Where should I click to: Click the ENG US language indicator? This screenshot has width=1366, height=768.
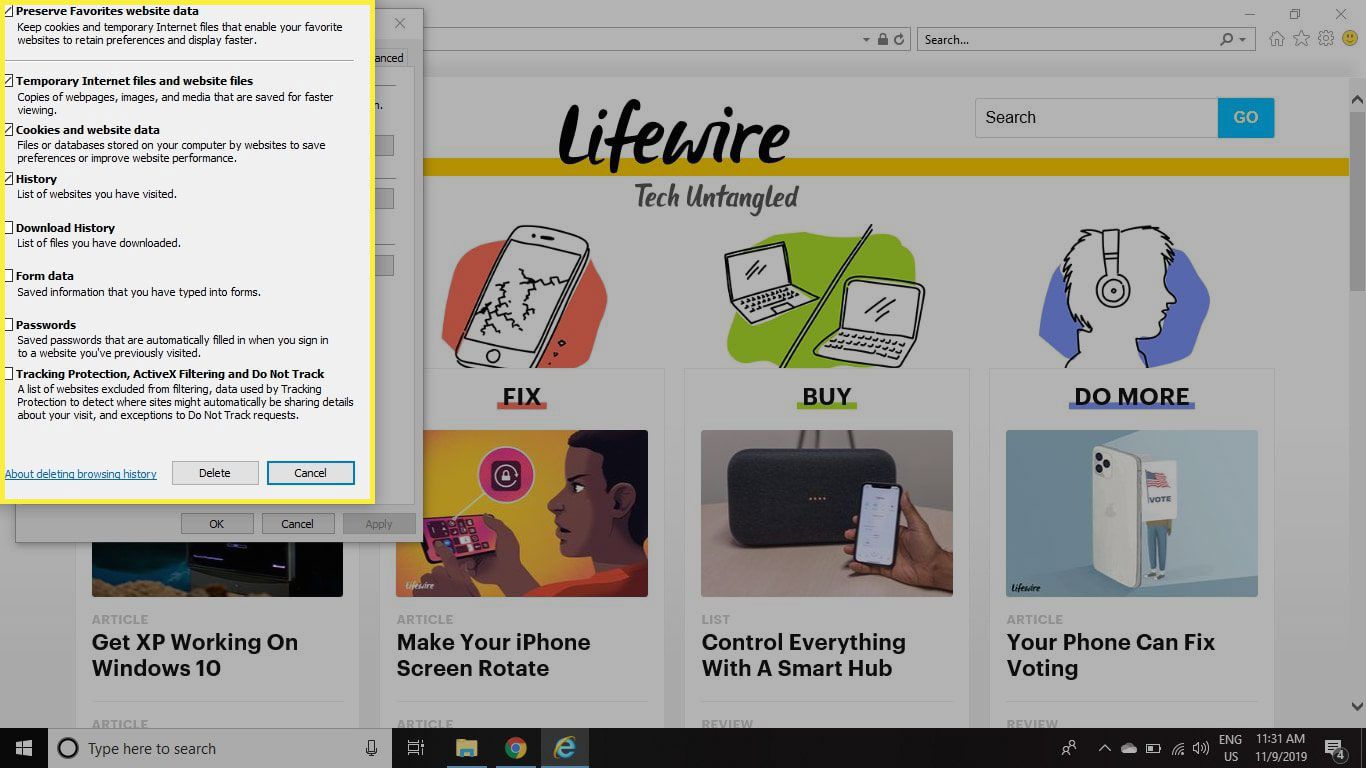click(1230, 748)
